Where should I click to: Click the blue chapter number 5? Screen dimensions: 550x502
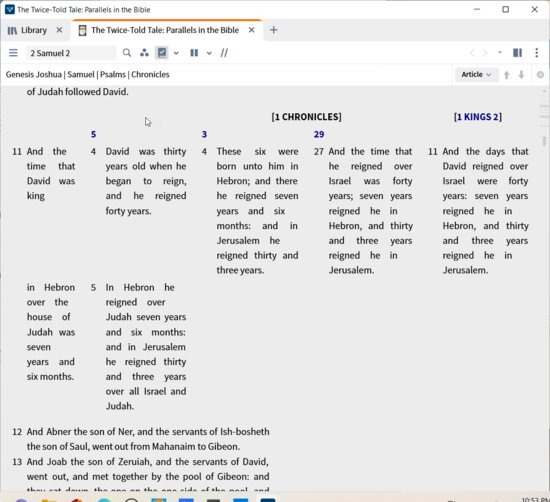93,134
